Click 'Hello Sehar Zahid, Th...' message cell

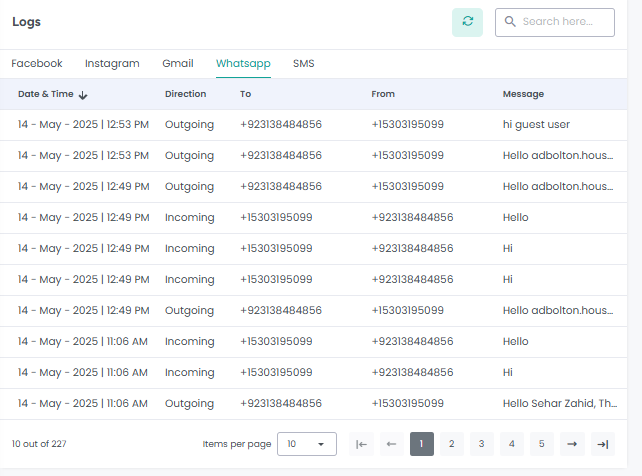[560, 404]
